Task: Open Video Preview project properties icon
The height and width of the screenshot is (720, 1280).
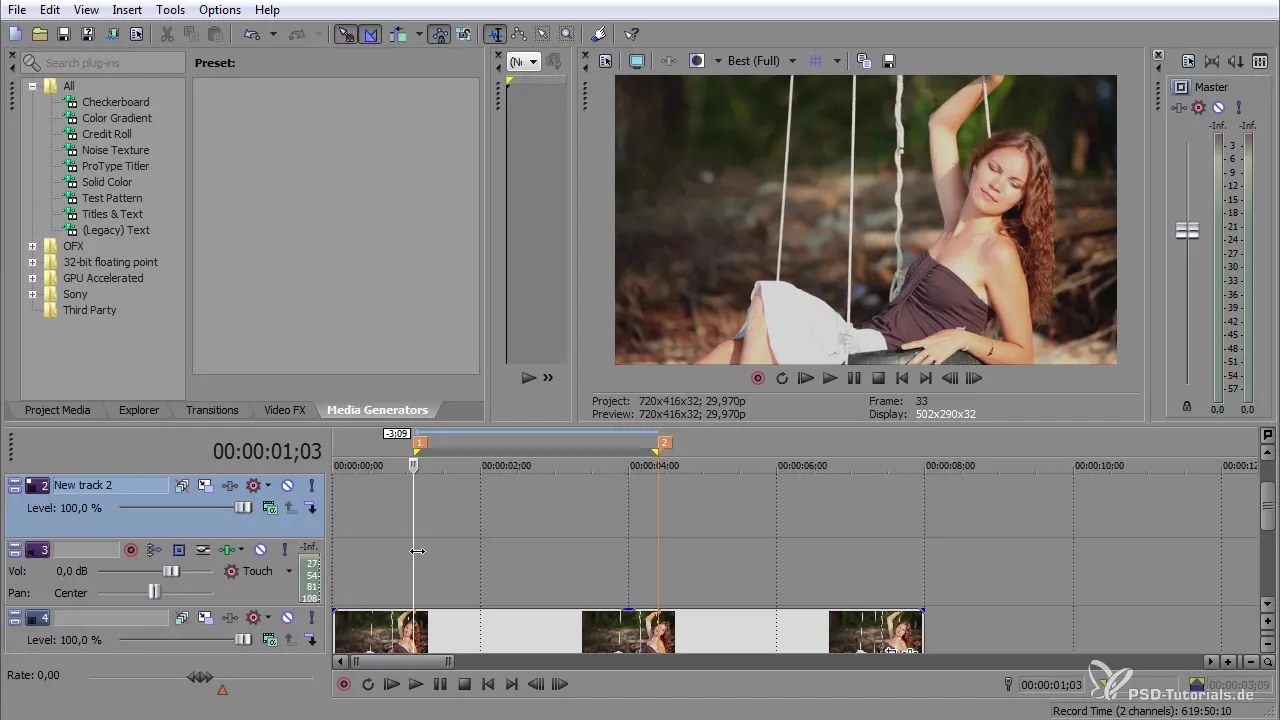Action: click(x=605, y=61)
